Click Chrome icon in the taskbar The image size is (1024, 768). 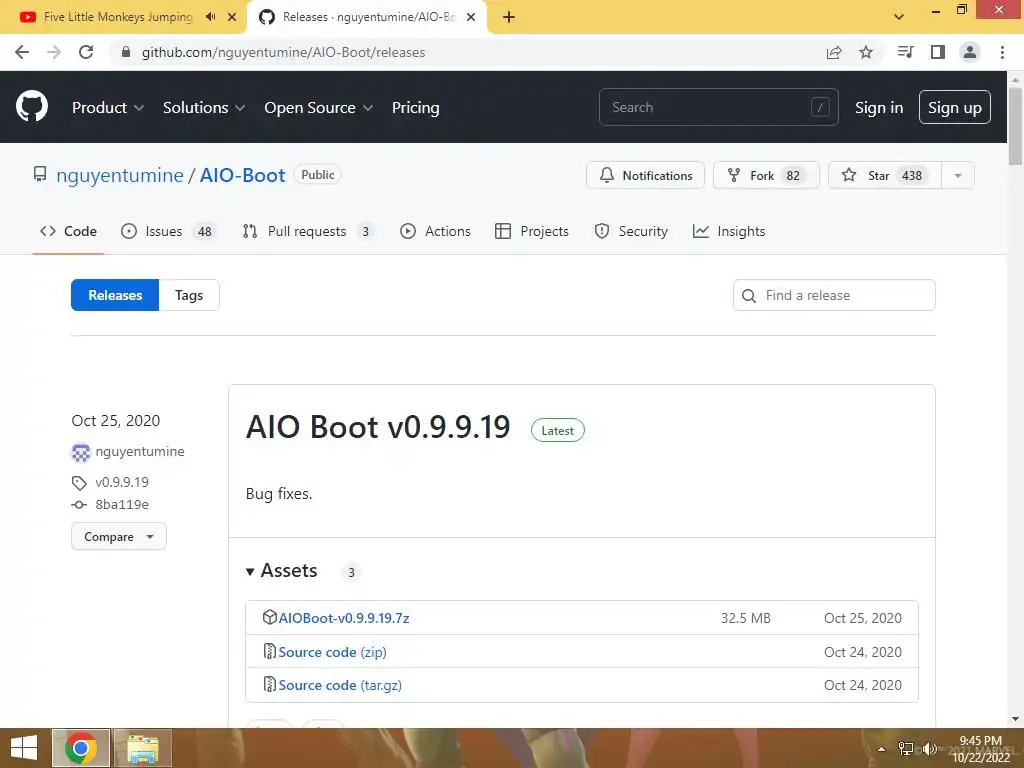tap(81, 748)
